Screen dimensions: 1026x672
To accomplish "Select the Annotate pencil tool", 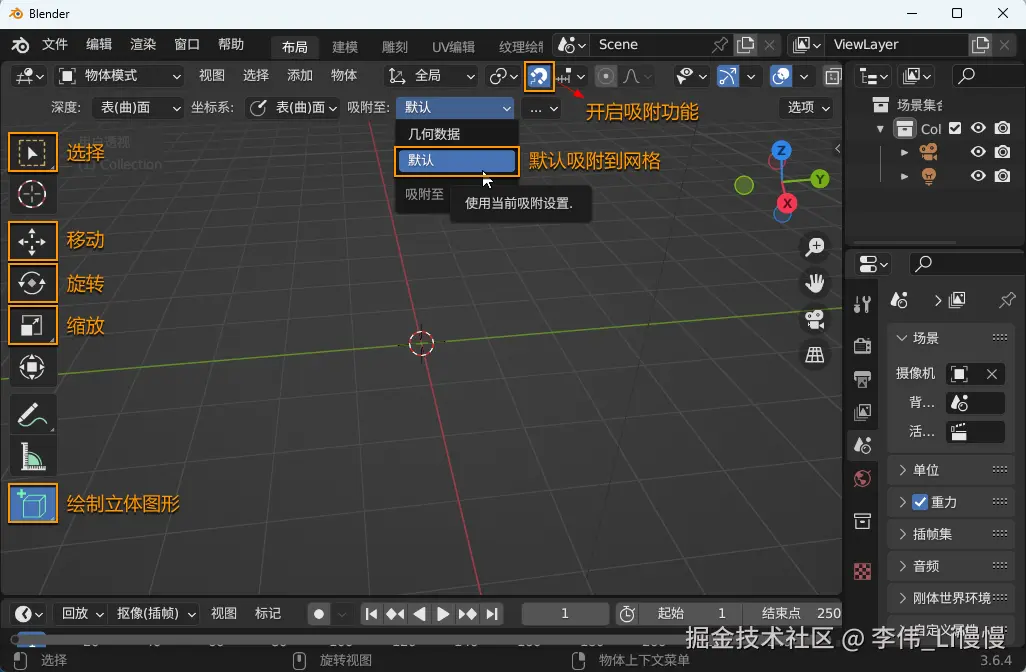I will 32,414.
